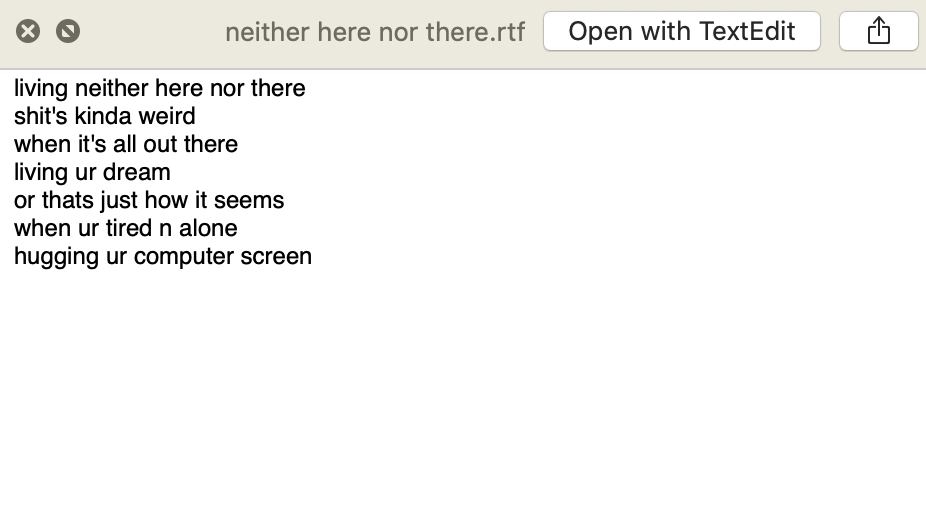Image resolution: width=926 pixels, height=518 pixels.
Task: Click the Open with TextEdit button
Action: pyautogui.click(x=682, y=31)
